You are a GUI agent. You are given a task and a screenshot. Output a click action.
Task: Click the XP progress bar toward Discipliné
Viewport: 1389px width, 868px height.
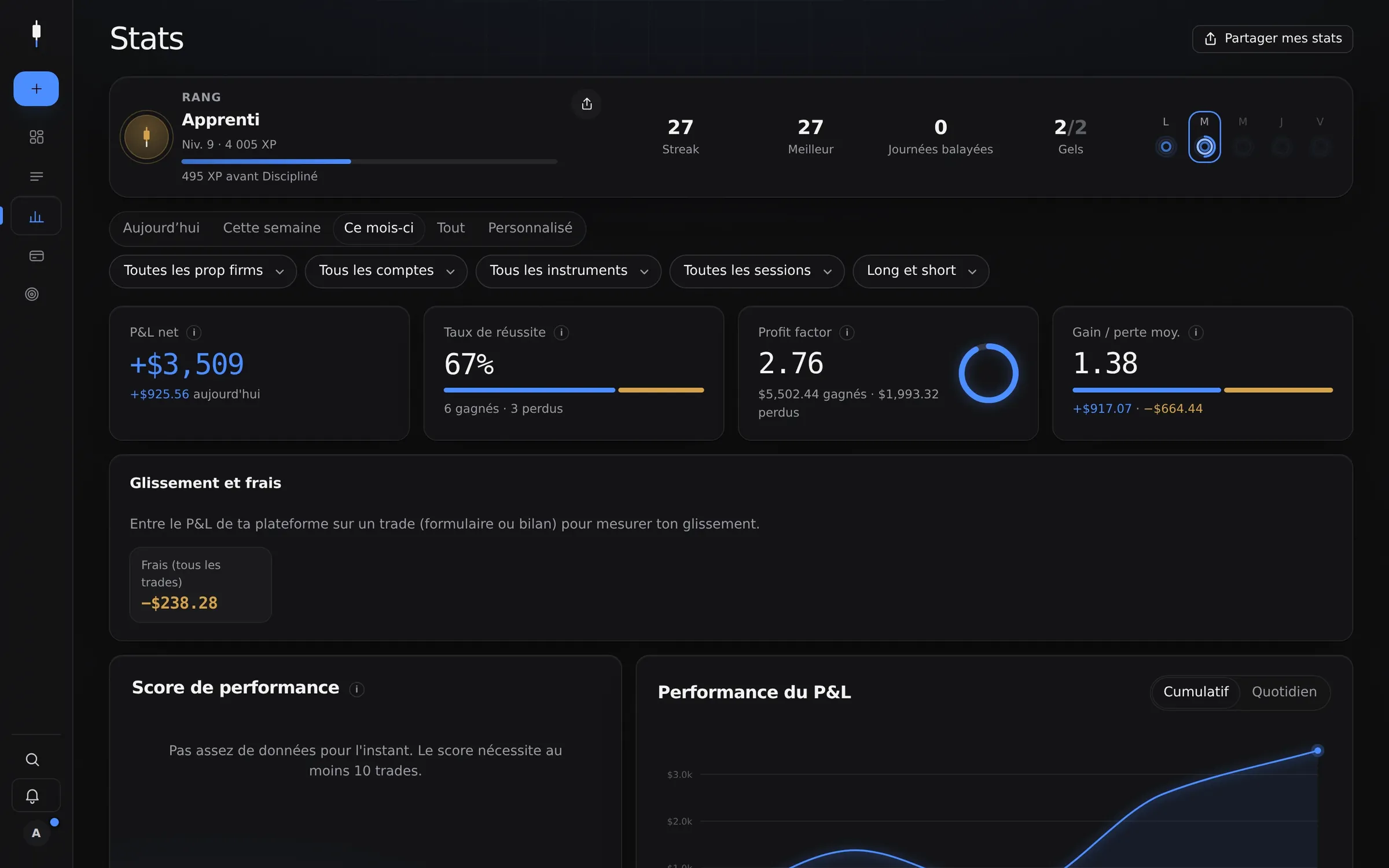click(369, 161)
